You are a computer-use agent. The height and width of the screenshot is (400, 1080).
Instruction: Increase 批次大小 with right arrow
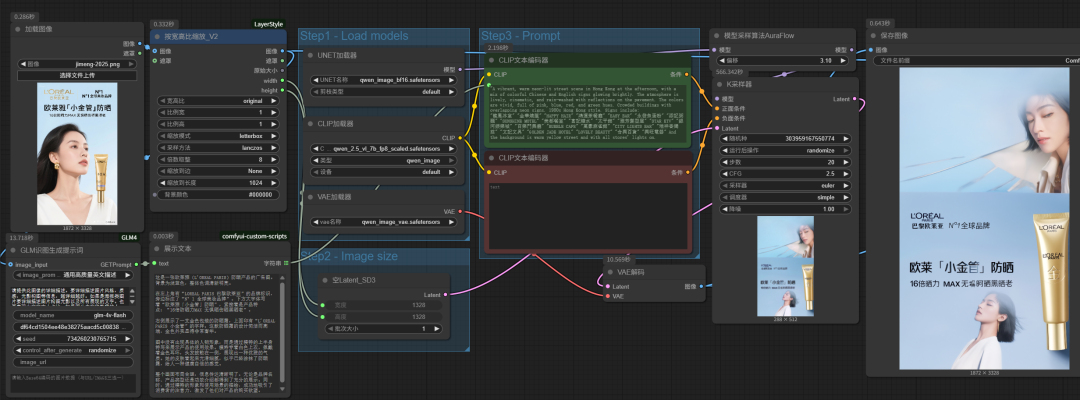437,329
